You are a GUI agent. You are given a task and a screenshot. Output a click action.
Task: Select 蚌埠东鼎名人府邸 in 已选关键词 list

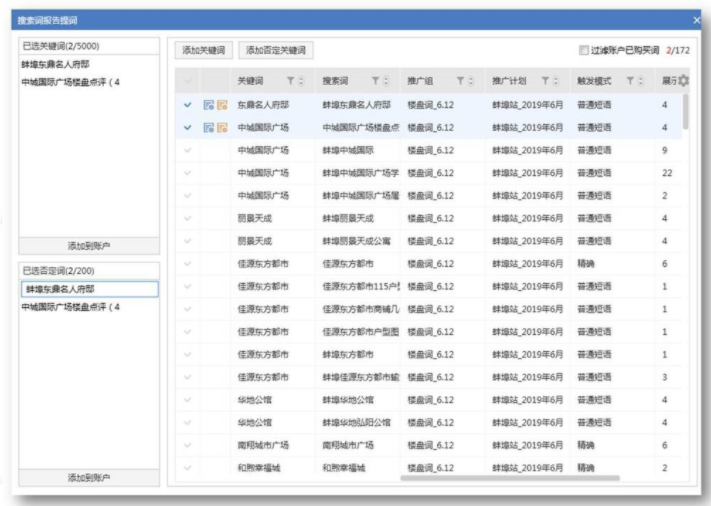tap(55, 64)
